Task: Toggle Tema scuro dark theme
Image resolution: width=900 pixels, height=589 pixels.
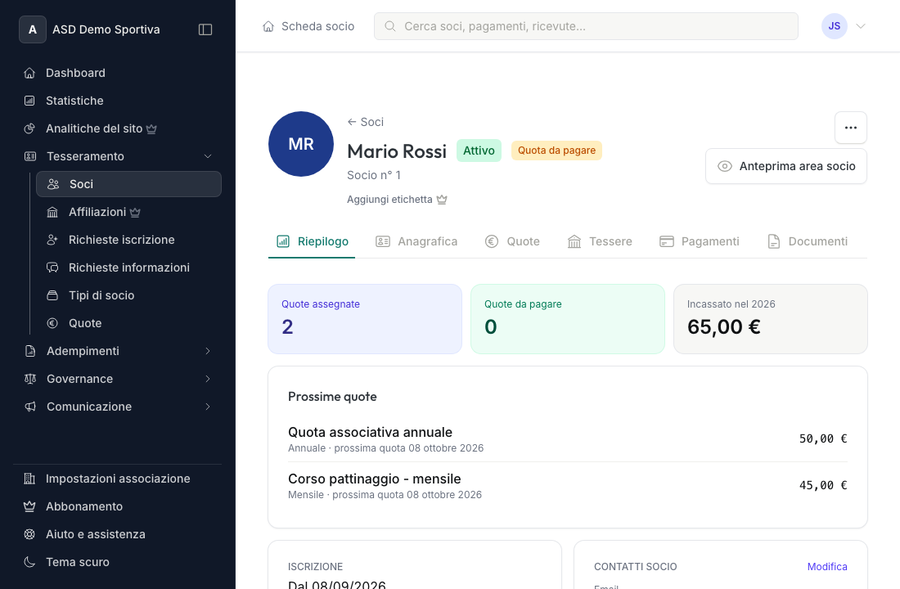Action: (117, 562)
